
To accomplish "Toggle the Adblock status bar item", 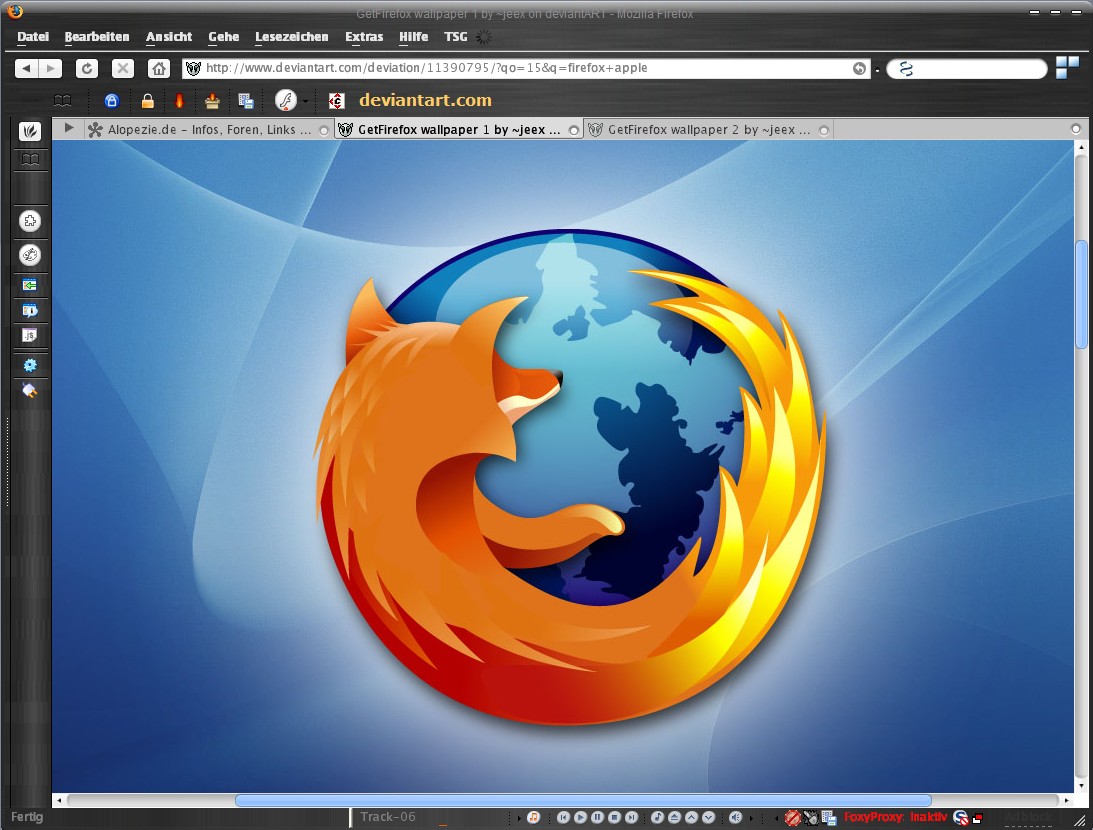I will (x=1028, y=817).
